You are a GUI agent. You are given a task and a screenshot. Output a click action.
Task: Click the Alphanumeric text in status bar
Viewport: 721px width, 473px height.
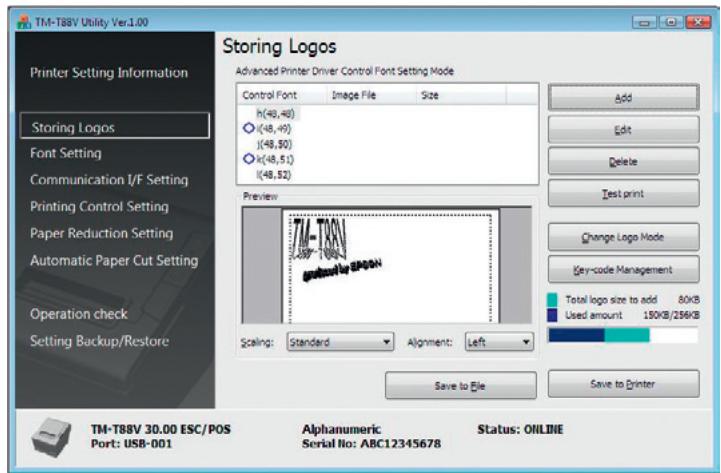[x=342, y=429]
